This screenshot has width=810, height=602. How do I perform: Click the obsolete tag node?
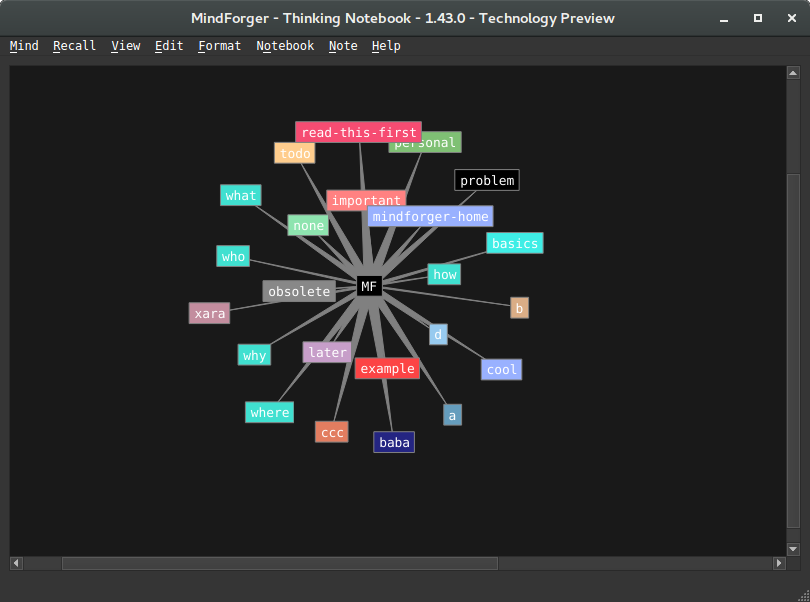point(298,292)
